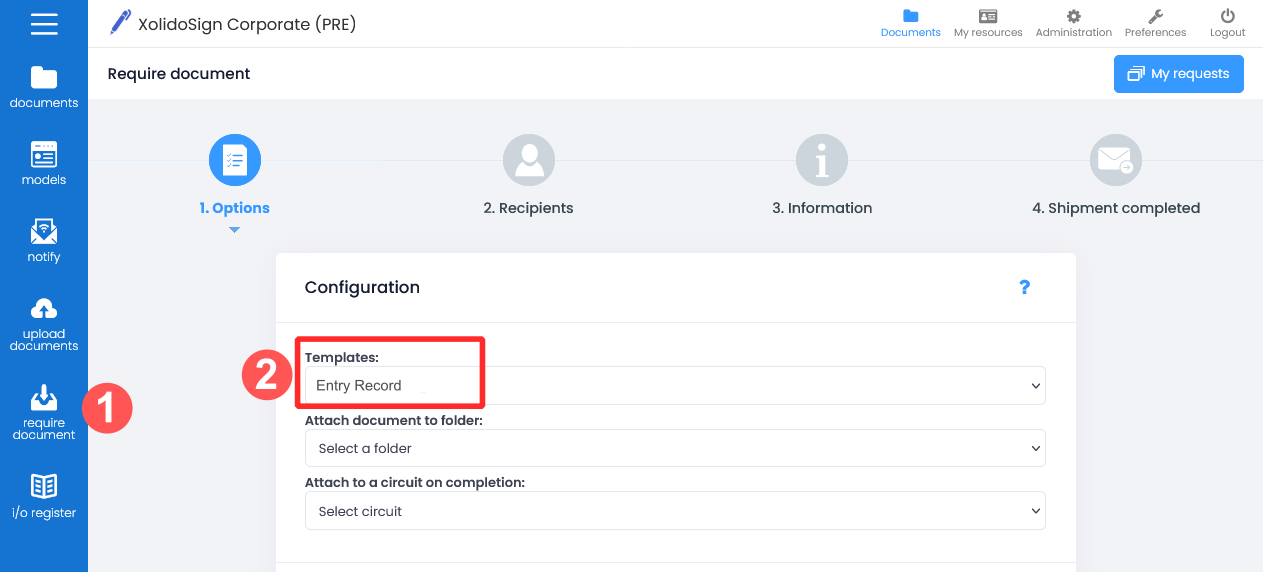Click the Shipment completed envelope icon
This screenshot has height=572, width=1263.
pos(1116,160)
